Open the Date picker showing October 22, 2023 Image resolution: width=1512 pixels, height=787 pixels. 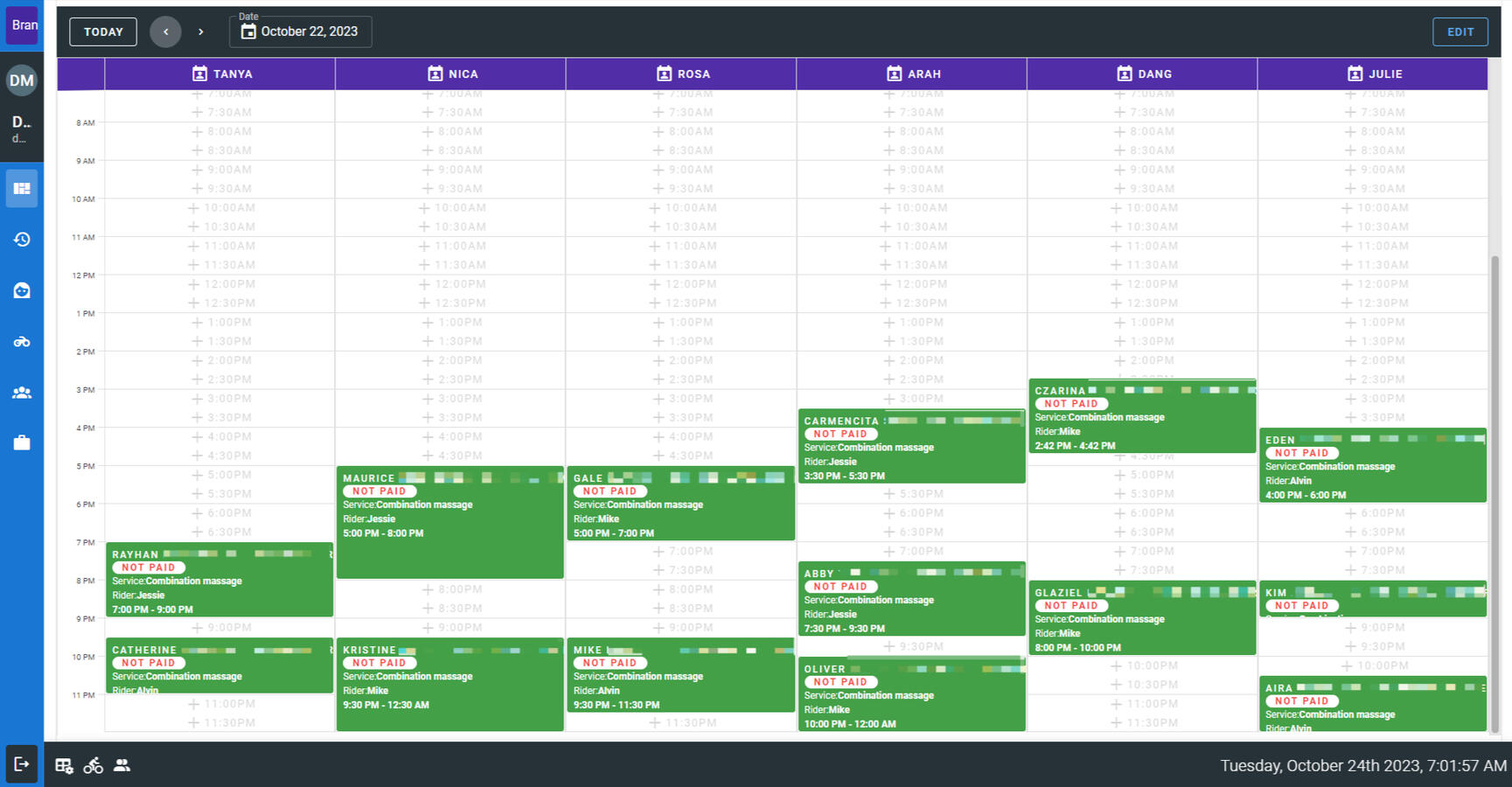[x=301, y=31]
